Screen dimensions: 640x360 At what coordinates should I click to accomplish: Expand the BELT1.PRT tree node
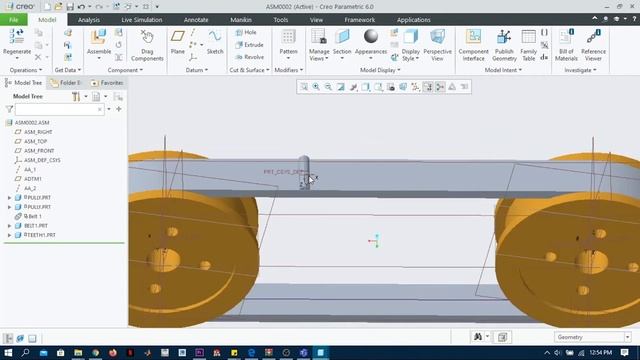point(9,226)
